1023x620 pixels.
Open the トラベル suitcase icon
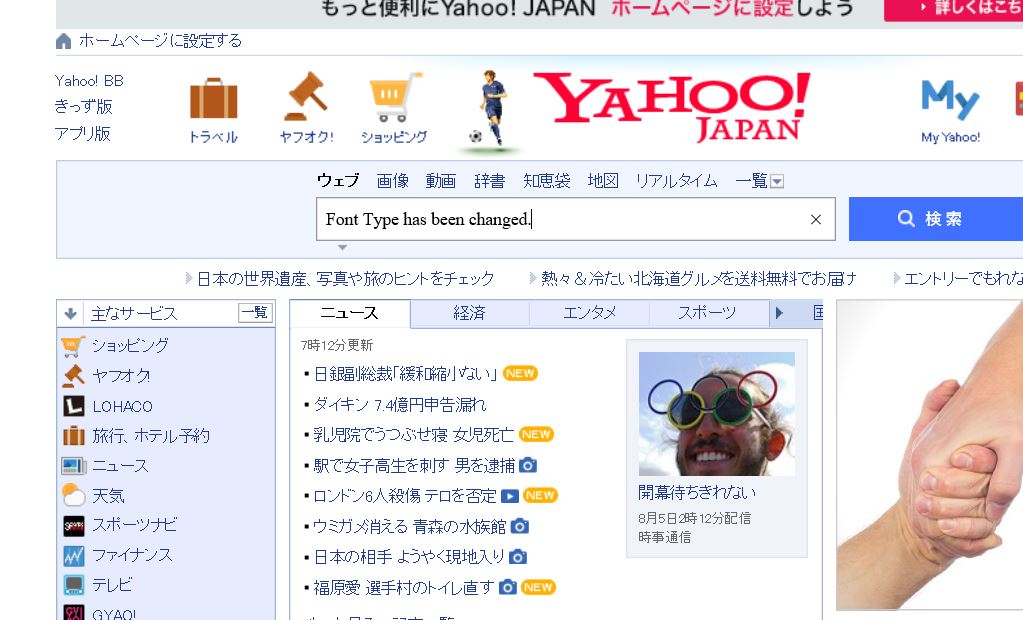click(x=213, y=99)
